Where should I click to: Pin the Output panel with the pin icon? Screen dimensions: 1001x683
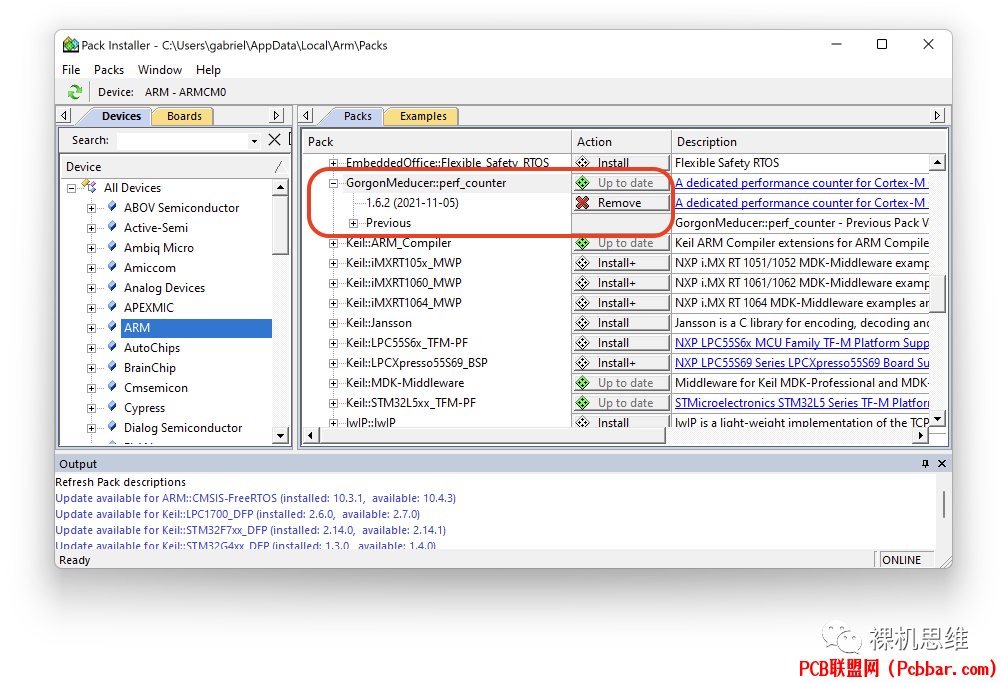coord(925,463)
